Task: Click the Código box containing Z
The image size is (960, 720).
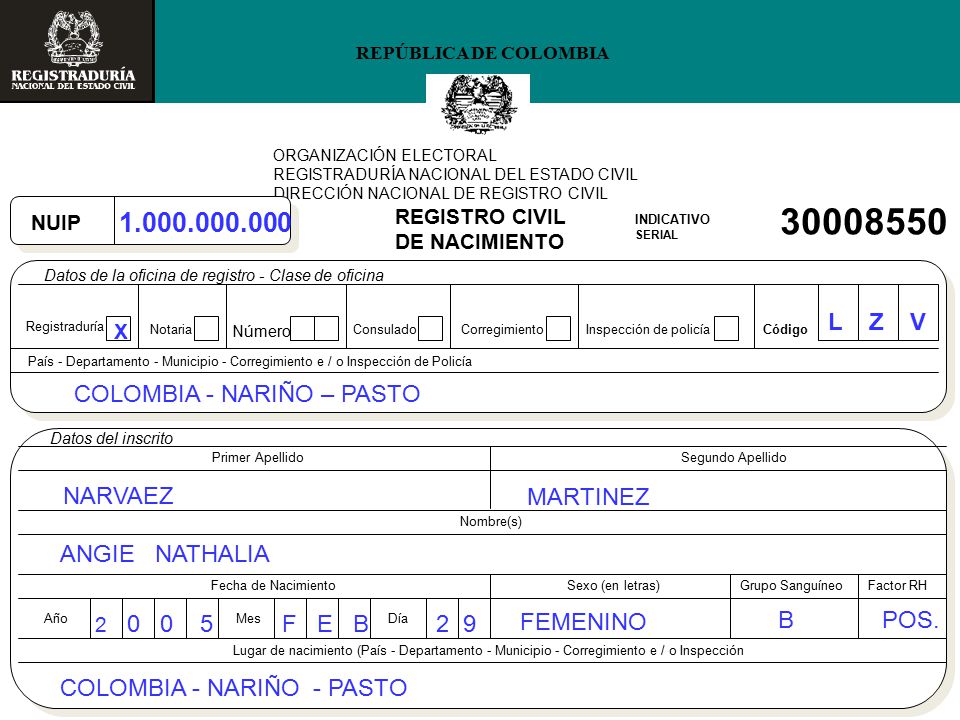Action: click(879, 312)
